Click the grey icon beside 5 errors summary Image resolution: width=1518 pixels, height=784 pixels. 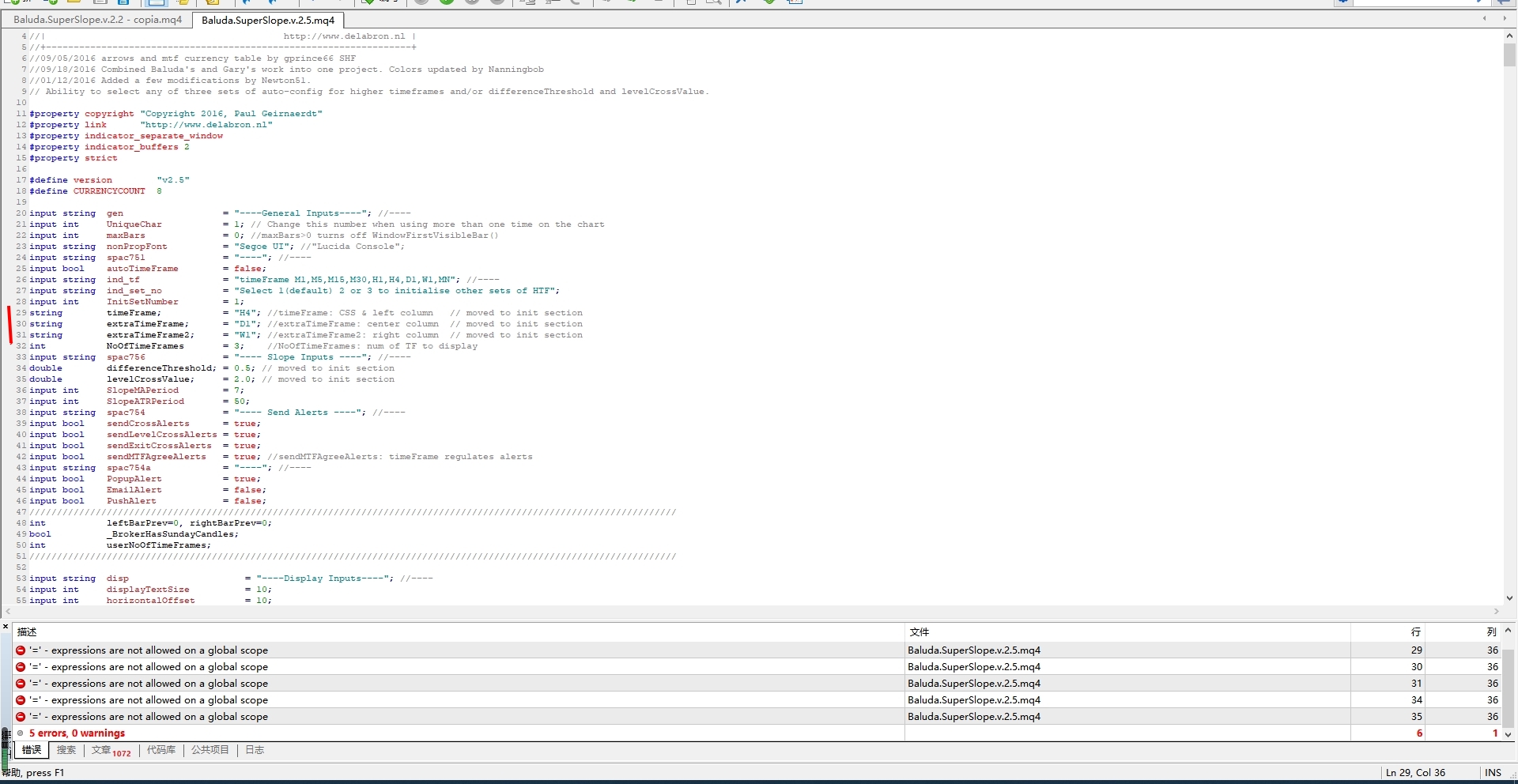pos(21,733)
